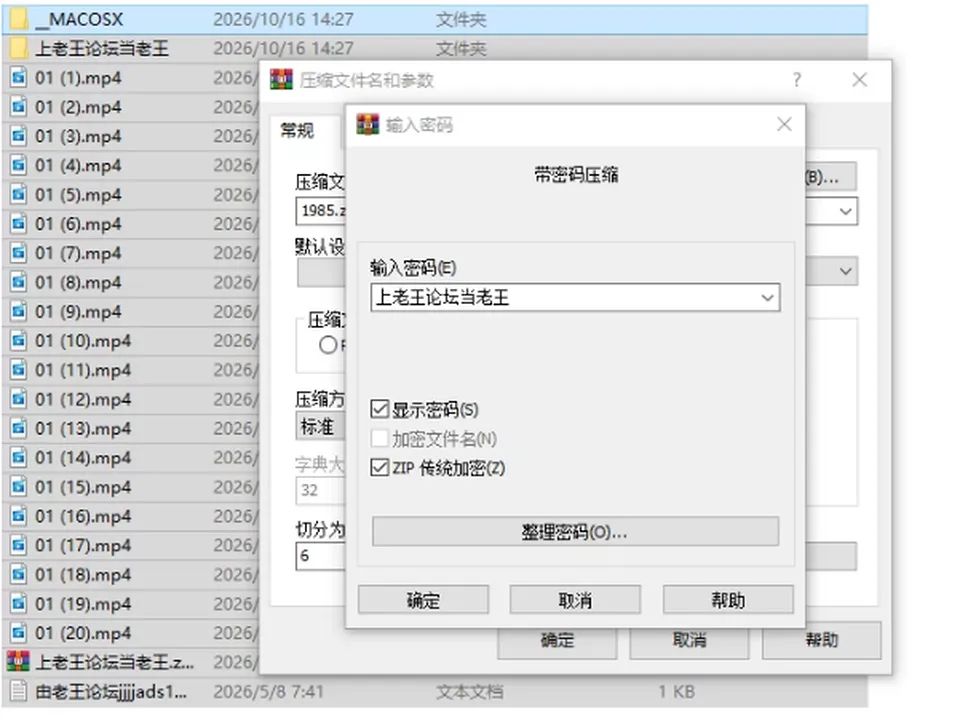
Task: Click 确定 in the 输入密码 dialog
Action: click(x=423, y=600)
